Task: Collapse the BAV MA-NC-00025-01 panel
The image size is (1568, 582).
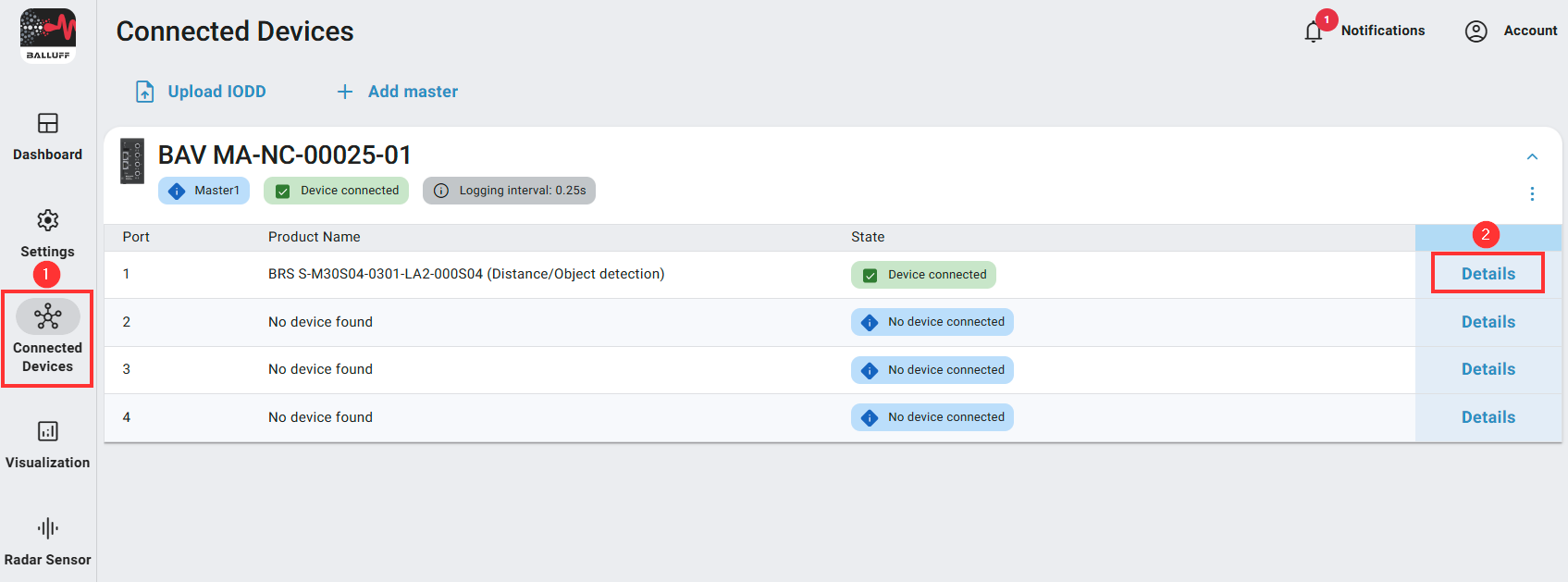Action: [x=1532, y=157]
